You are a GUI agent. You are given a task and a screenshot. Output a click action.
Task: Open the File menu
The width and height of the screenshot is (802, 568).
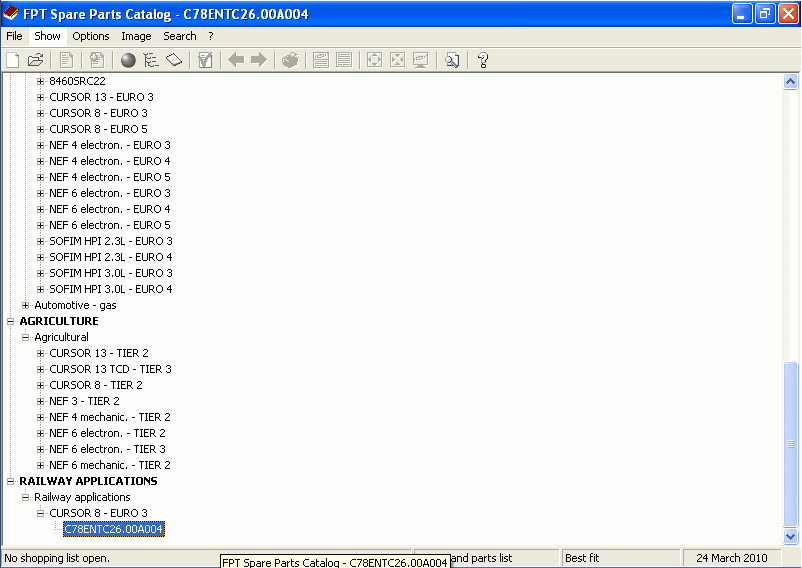(14, 36)
